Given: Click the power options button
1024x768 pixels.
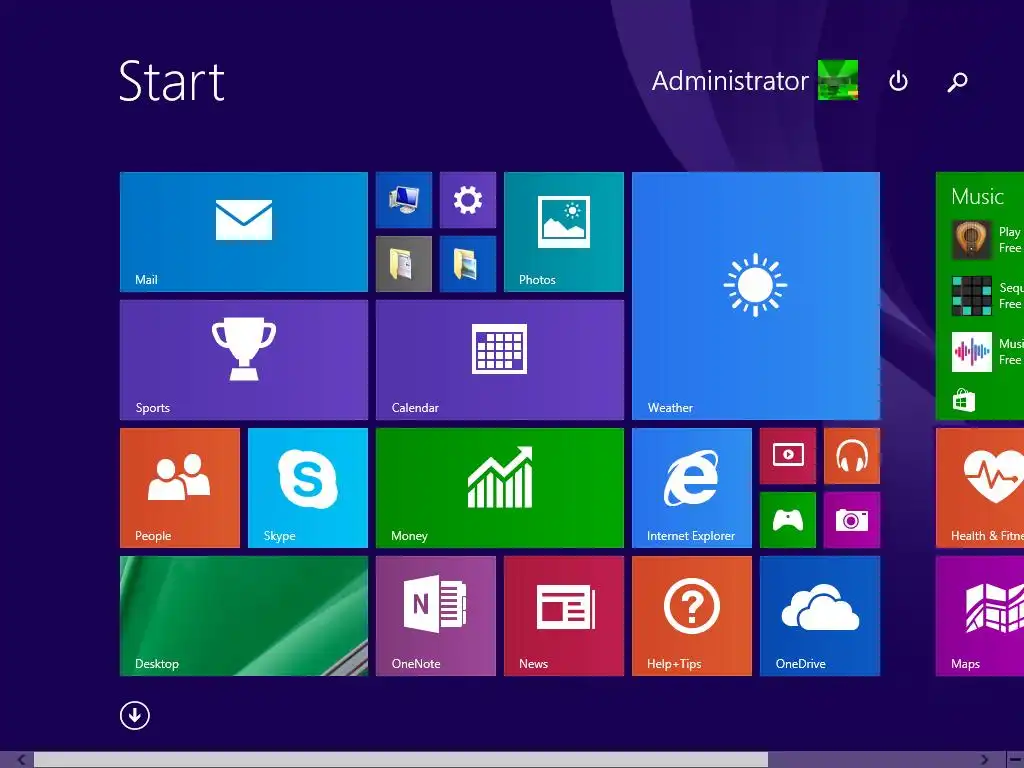Looking at the screenshot, I should point(899,81).
